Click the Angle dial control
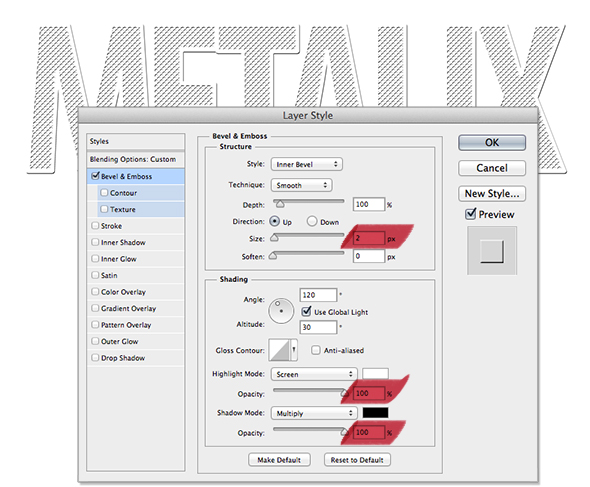 click(281, 311)
